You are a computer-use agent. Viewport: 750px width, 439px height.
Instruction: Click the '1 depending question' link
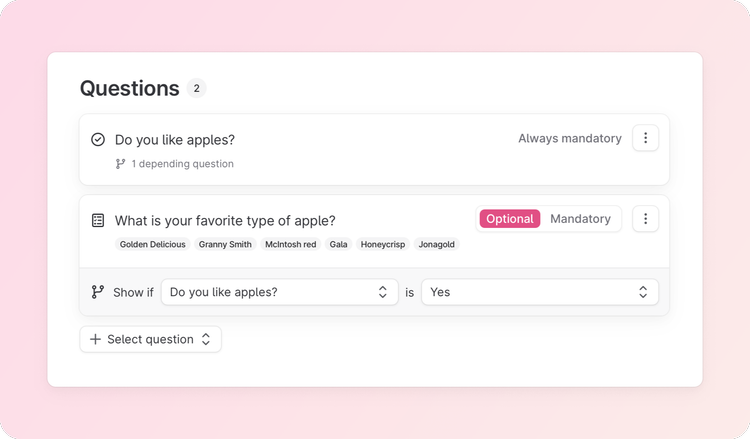[182, 164]
